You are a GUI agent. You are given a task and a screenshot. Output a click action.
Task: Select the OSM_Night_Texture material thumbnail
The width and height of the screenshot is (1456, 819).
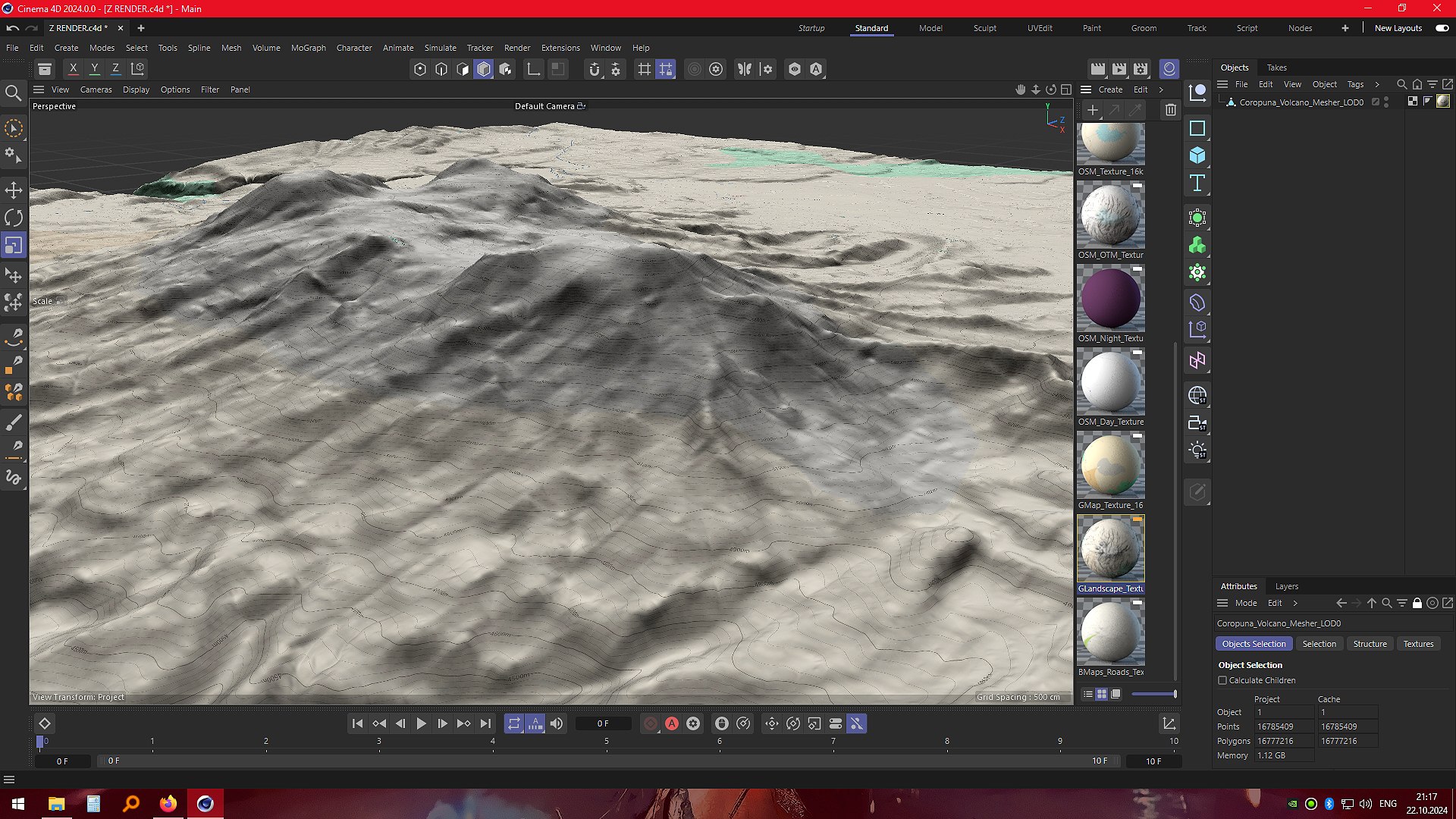(1111, 299)
